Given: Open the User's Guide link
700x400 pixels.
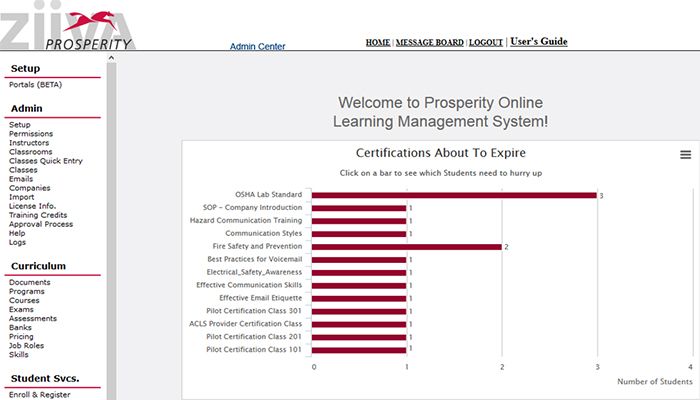Looking at the screenshot, I should (x=539, y=42).
